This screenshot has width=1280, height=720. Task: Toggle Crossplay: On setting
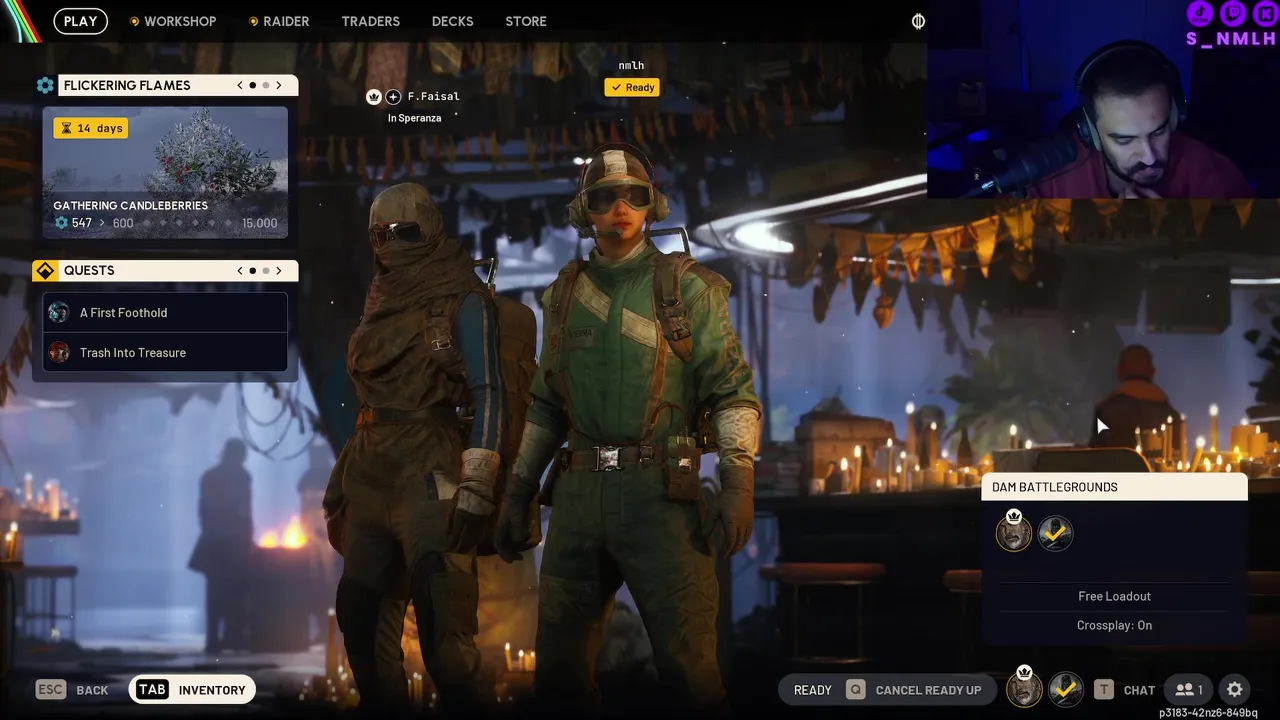(1114, 625)
